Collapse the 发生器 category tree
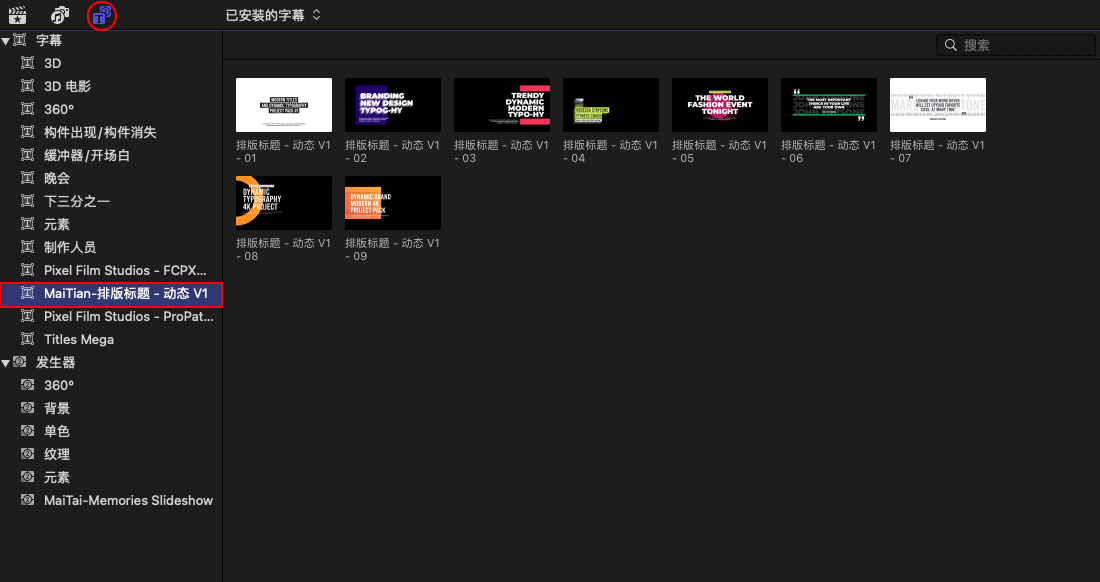The height and width of the screenshot is (582, 1100). 6,362
